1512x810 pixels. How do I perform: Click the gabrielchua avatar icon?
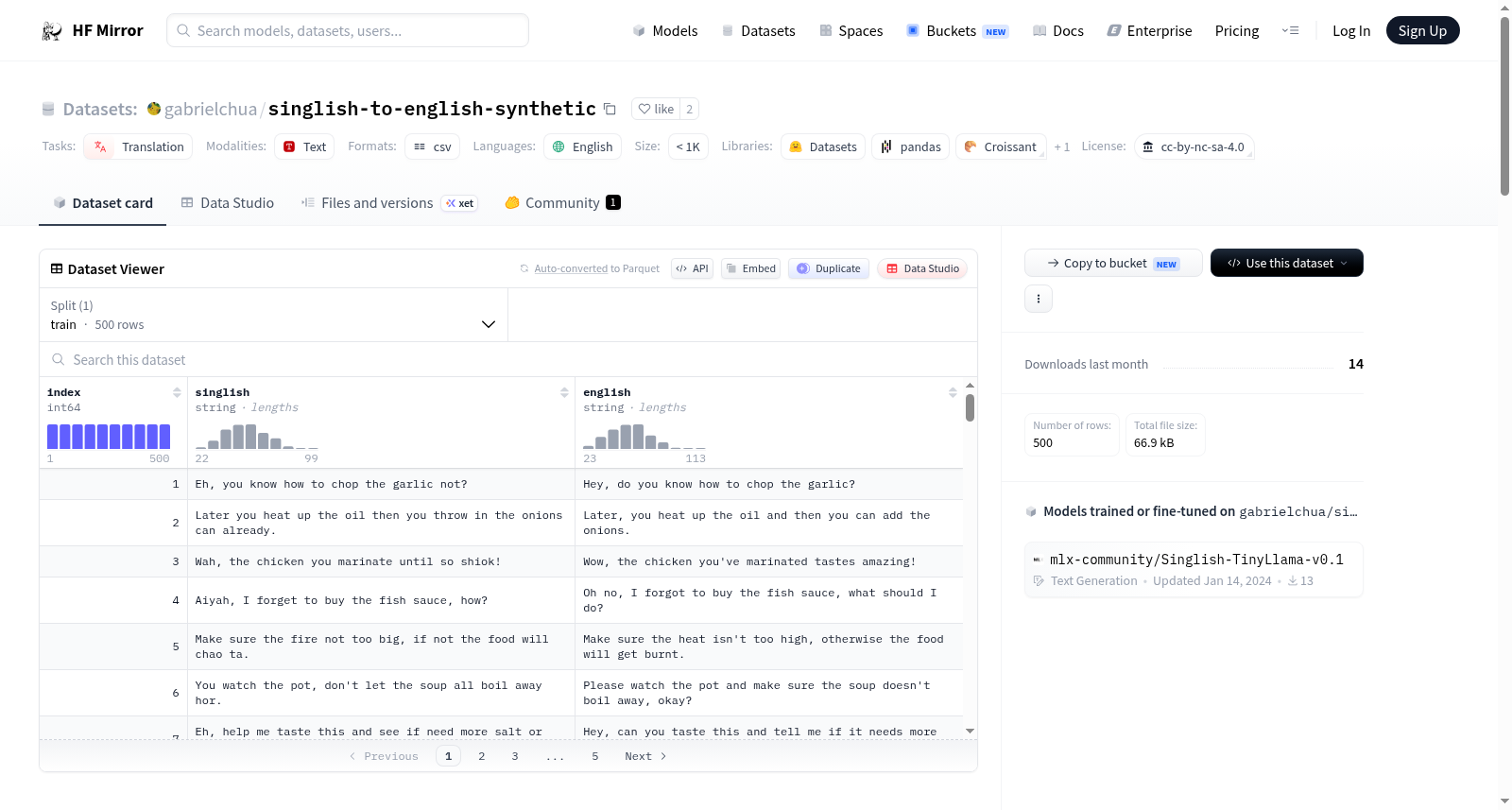[x=154, y=109]
